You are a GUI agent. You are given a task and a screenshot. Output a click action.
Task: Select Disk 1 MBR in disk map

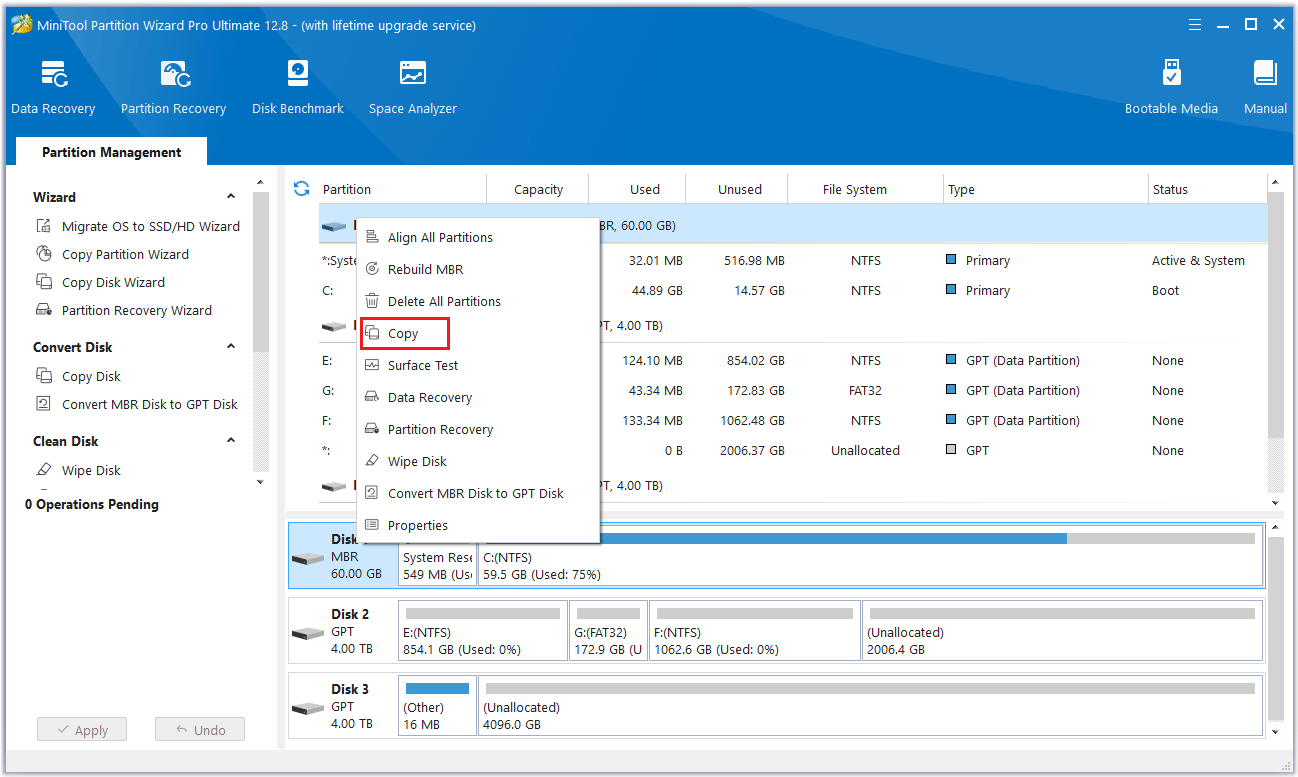tap(342, 556)
